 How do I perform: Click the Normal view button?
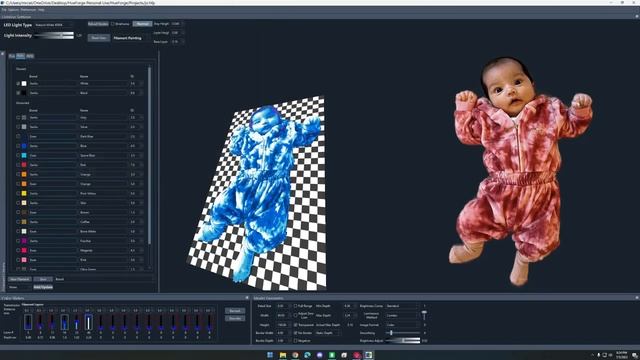142,24
